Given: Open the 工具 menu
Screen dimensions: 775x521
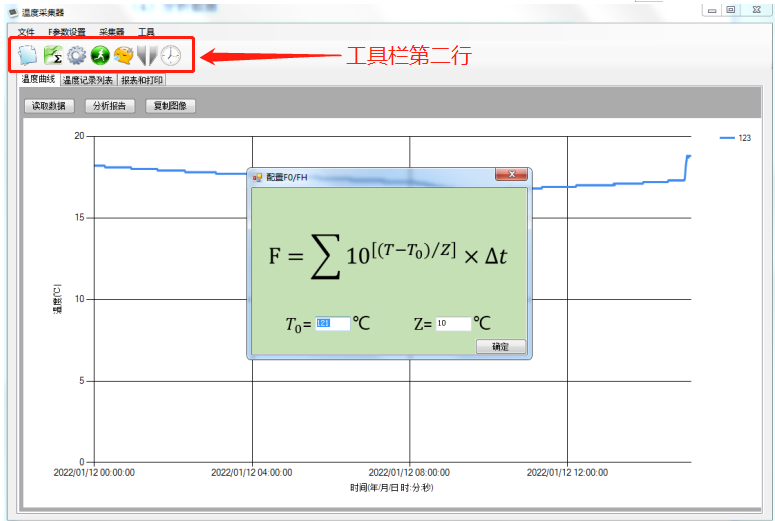Looking at the screenshot, I should [146, 32].
